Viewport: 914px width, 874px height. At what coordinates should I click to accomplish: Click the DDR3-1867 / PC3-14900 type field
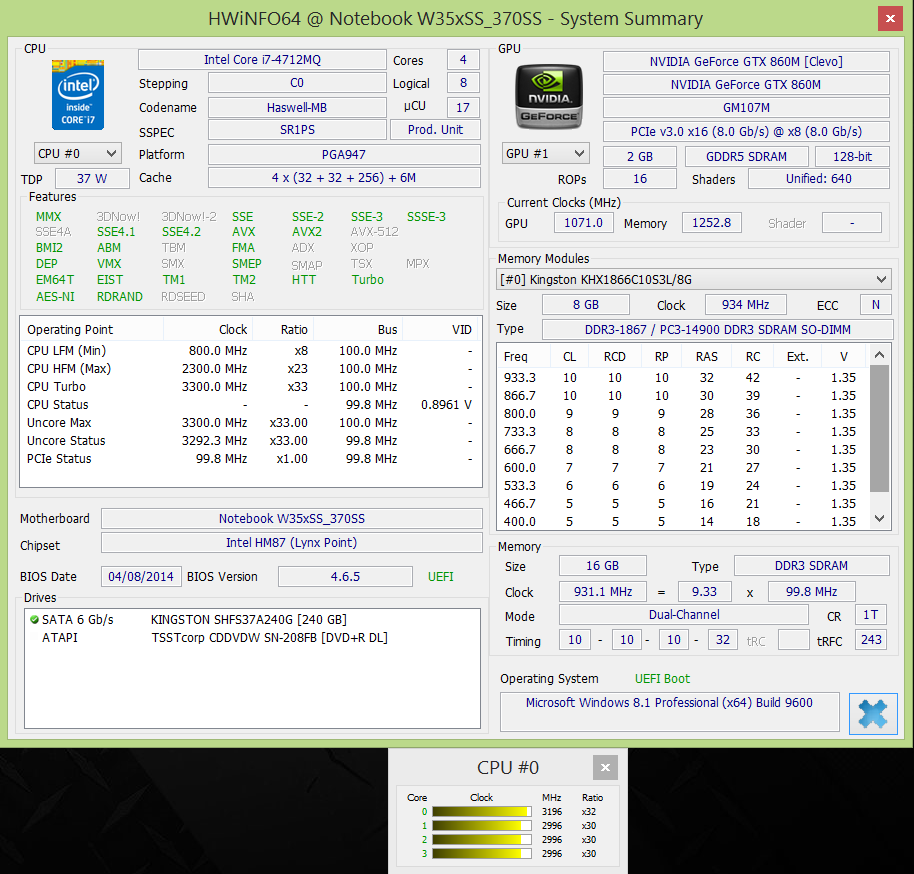point(718,329)
